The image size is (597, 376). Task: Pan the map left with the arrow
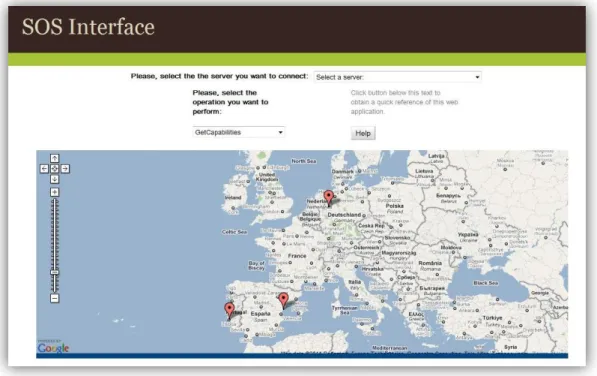(44, 169)
